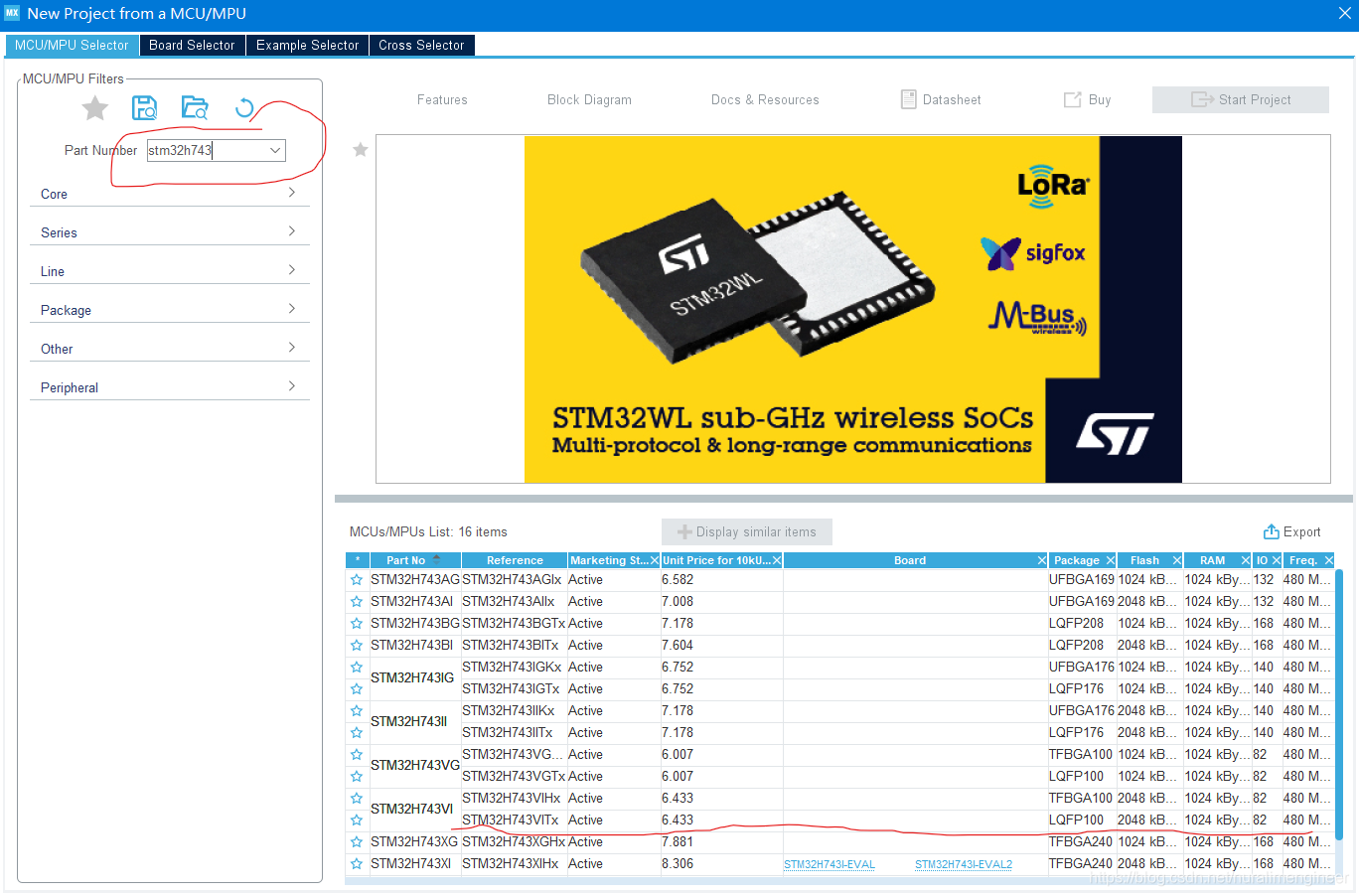Viewport: 1359px width, 896px height.
Task: Export the MCU list
Action: [1291, 531]
